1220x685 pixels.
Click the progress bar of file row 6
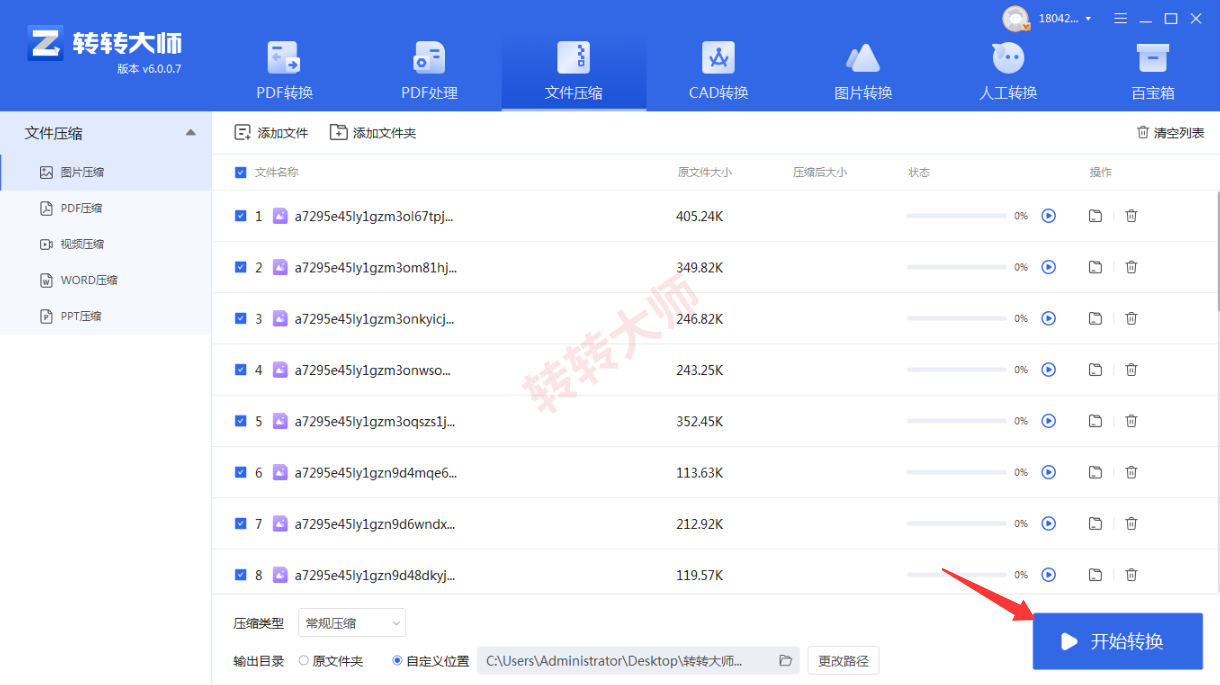956,472
